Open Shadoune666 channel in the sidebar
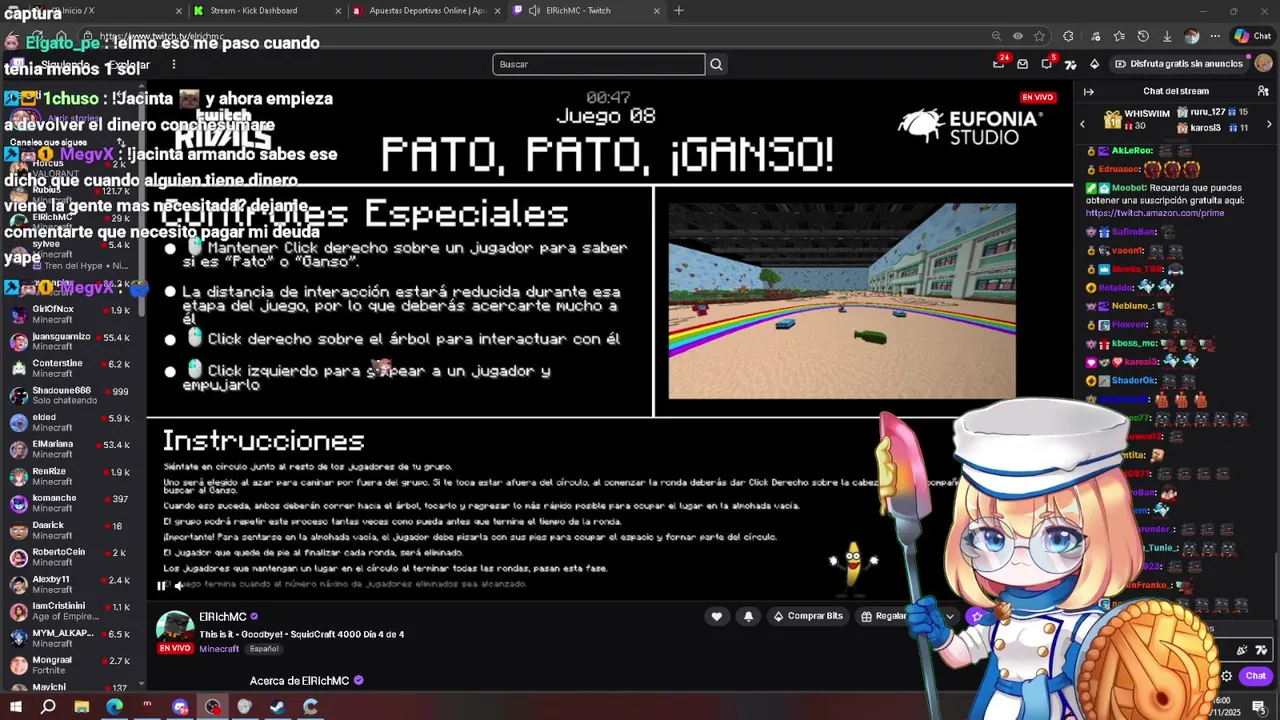Viewport: 1280px width, 720px height. coord(72,395)
